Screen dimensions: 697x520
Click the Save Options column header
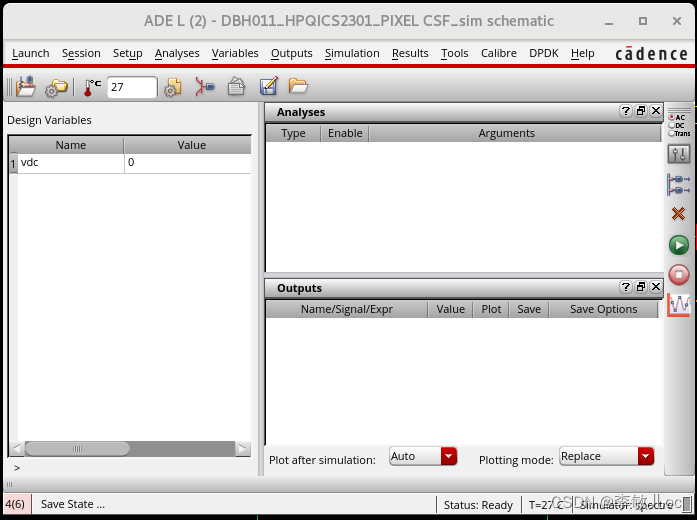pos(603,309)
